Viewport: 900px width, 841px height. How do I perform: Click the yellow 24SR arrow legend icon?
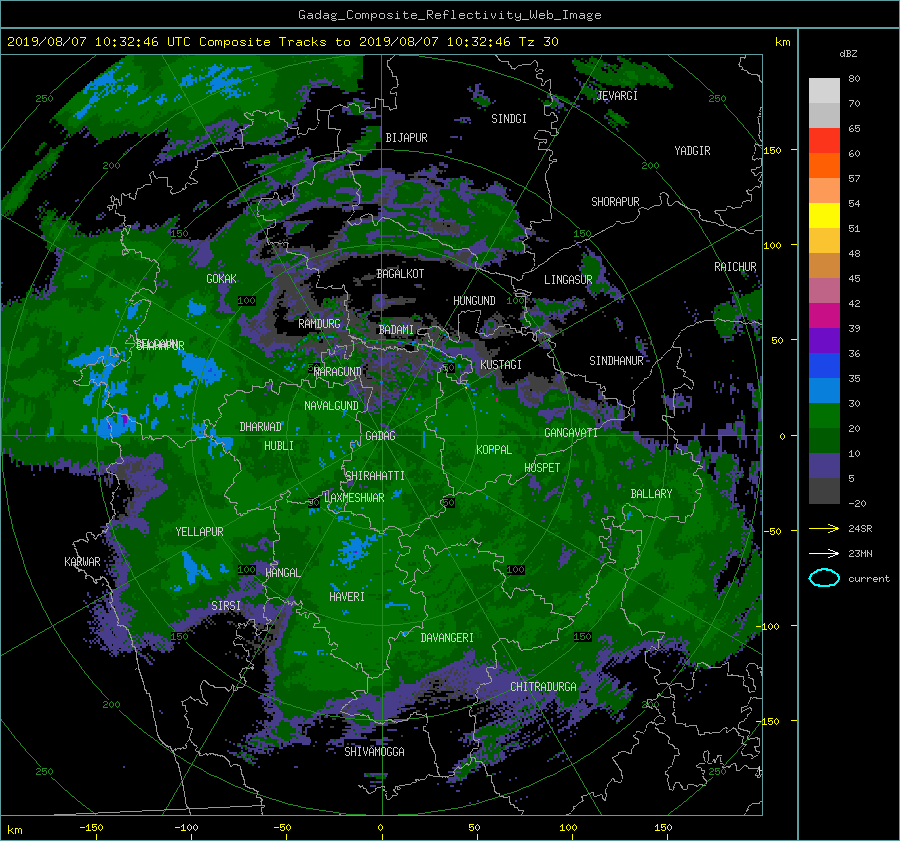824,528
